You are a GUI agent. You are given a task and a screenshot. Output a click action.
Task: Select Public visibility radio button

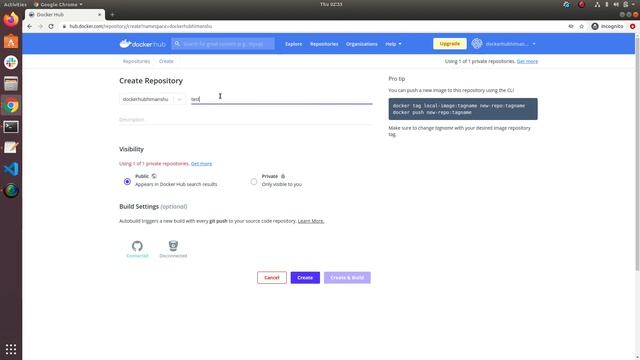pyautogui.click(x=127, y=181)
